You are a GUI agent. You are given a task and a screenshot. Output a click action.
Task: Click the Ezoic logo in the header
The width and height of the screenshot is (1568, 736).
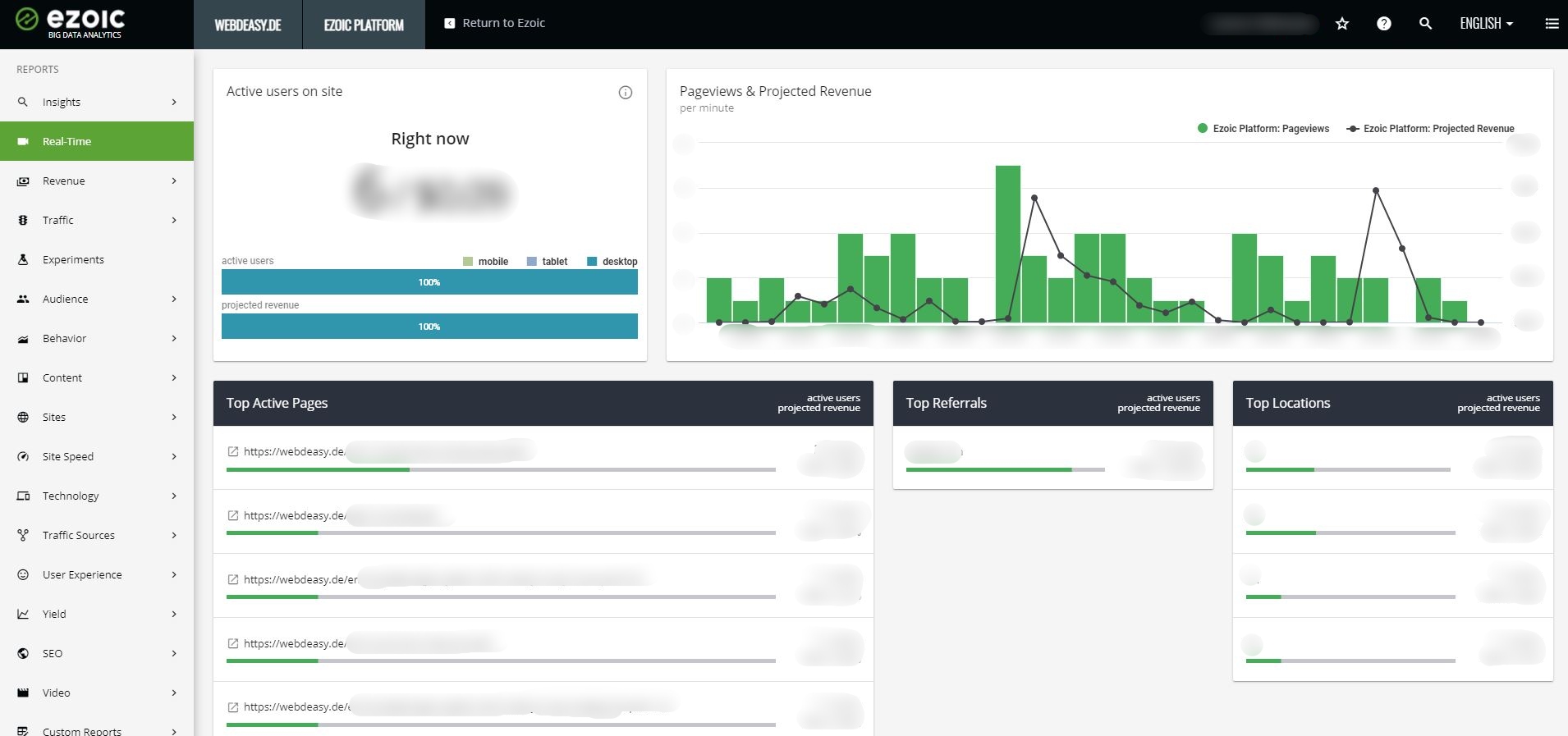tap(70, 23)
